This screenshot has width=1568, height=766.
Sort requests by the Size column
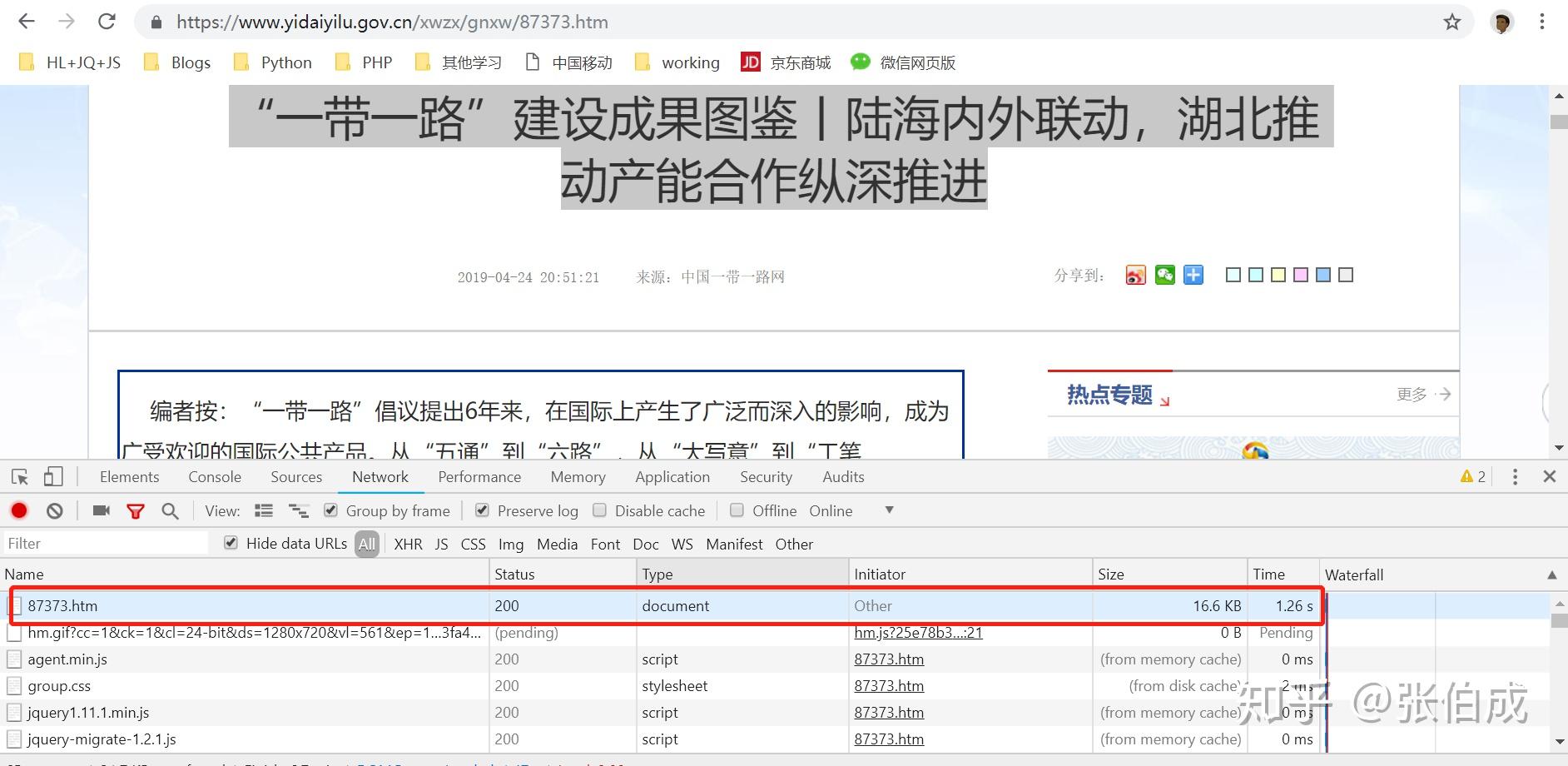click(1169, 574)
